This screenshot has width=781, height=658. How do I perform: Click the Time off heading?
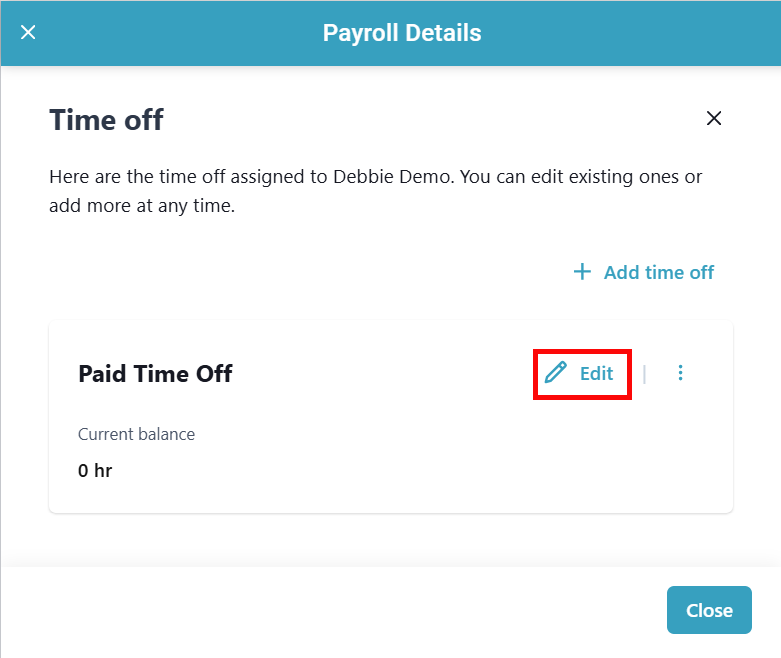pos(106,121)
